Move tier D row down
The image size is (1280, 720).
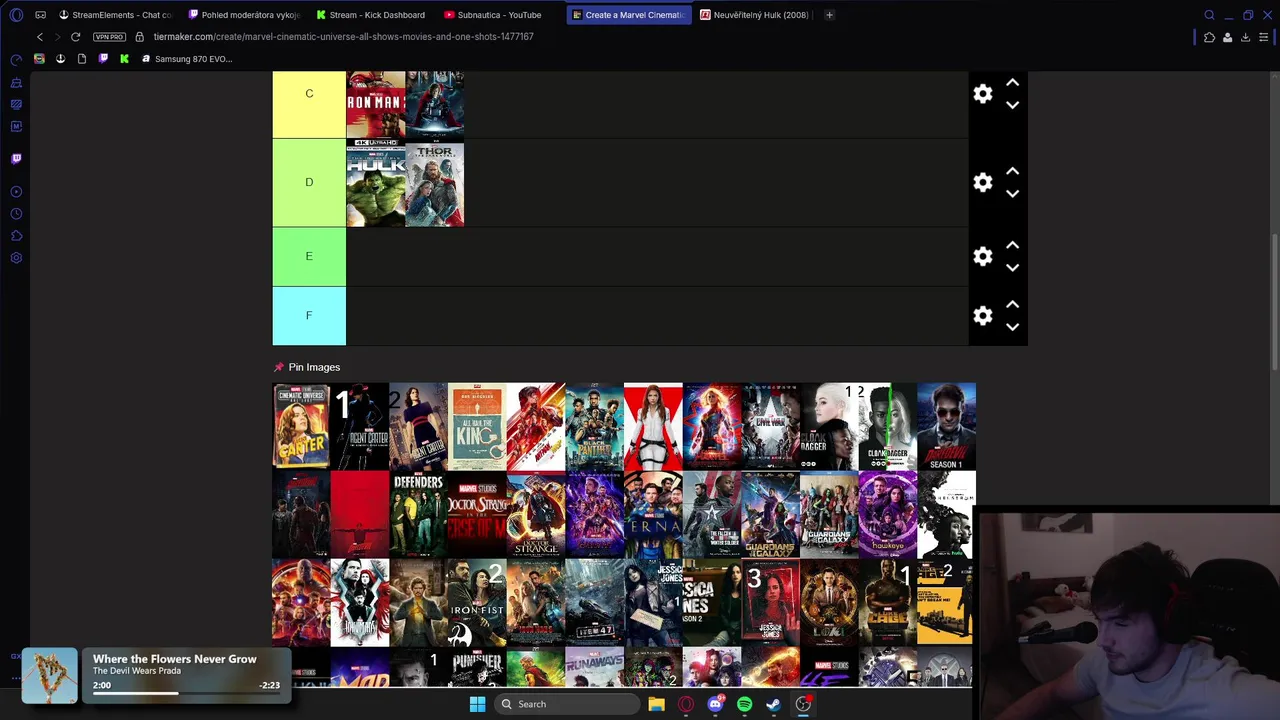pyautogui.click(x=1012, y=194)
